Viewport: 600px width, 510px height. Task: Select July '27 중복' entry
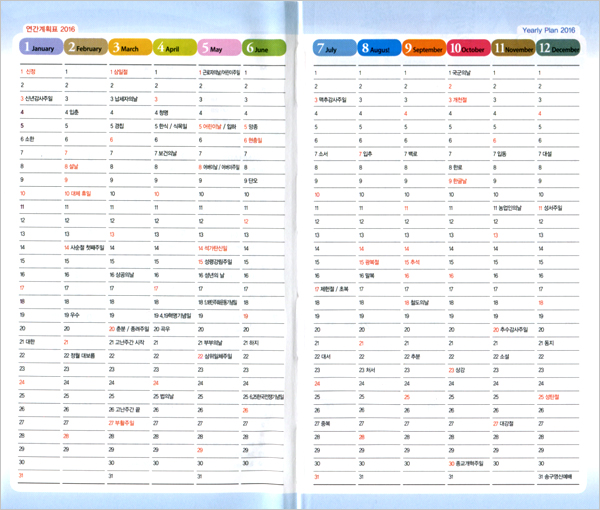coord(323,424)
